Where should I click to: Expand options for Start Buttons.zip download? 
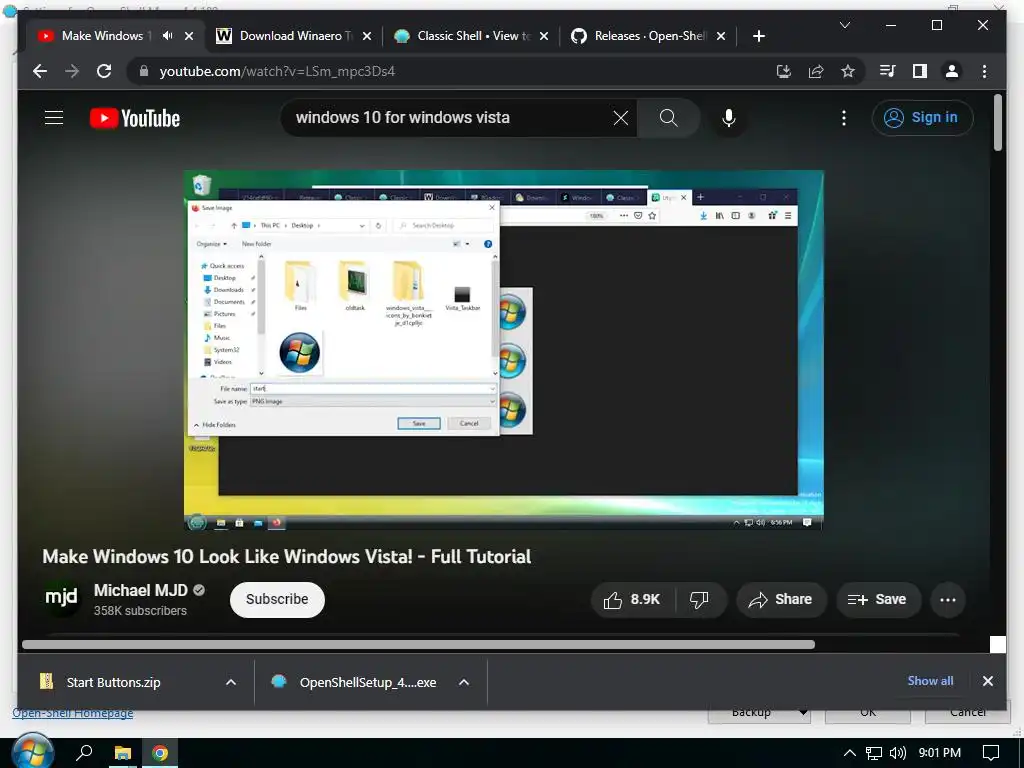coord(231,682)
